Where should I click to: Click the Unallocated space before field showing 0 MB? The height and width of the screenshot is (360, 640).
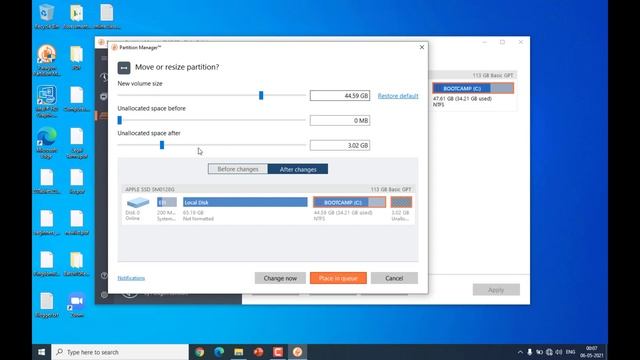(x=340, y=120)
